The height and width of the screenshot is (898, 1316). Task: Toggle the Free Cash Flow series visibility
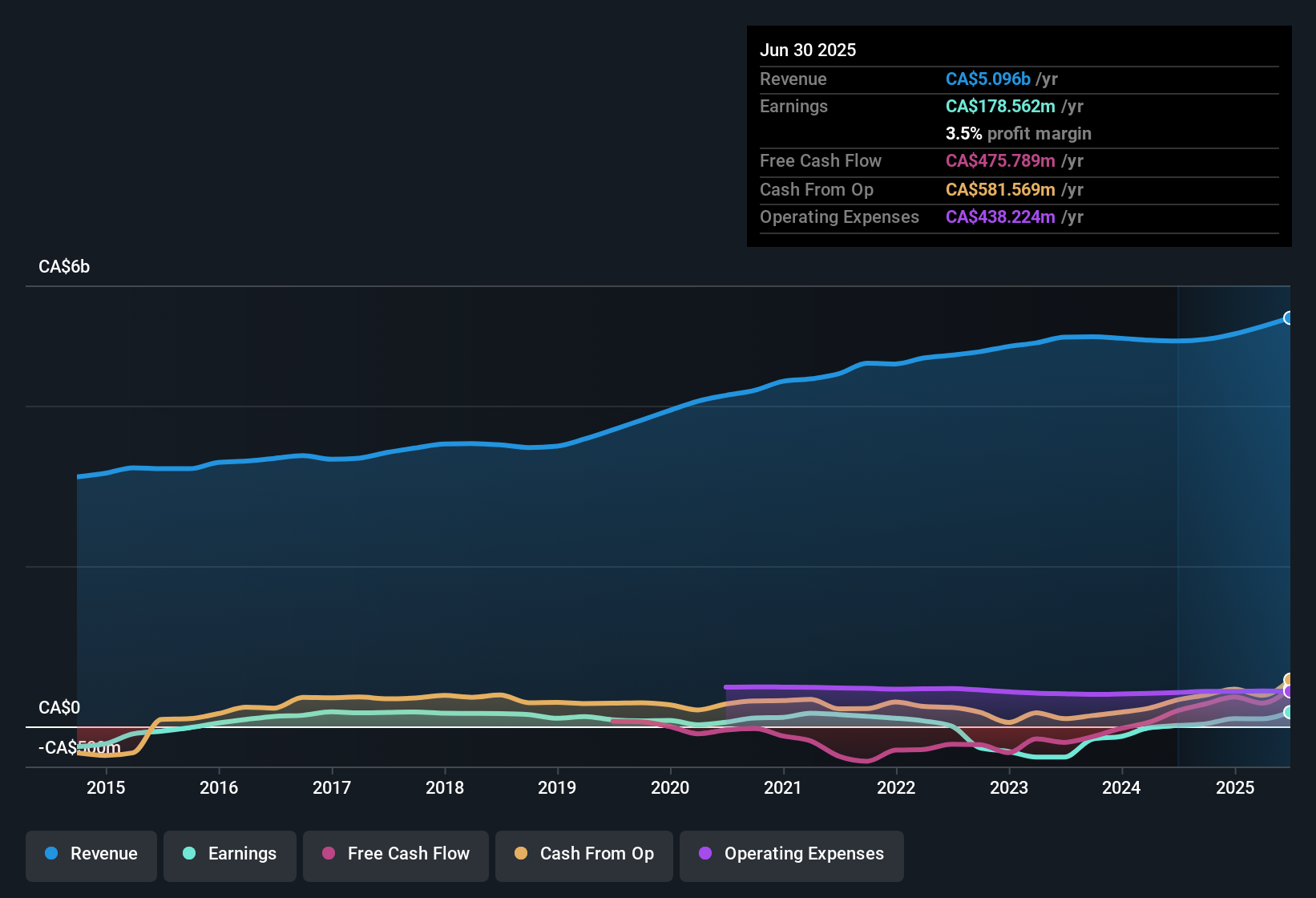[395, 854]
